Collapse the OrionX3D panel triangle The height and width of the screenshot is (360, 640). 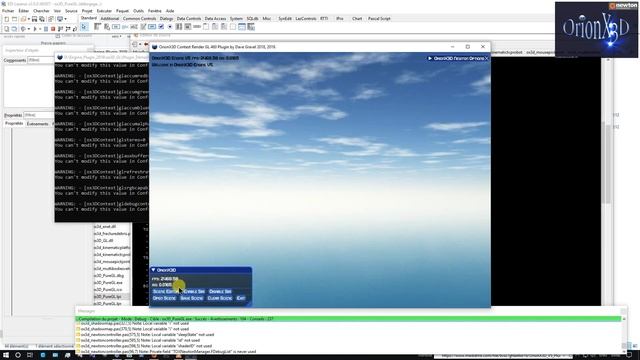pos(153,270)
